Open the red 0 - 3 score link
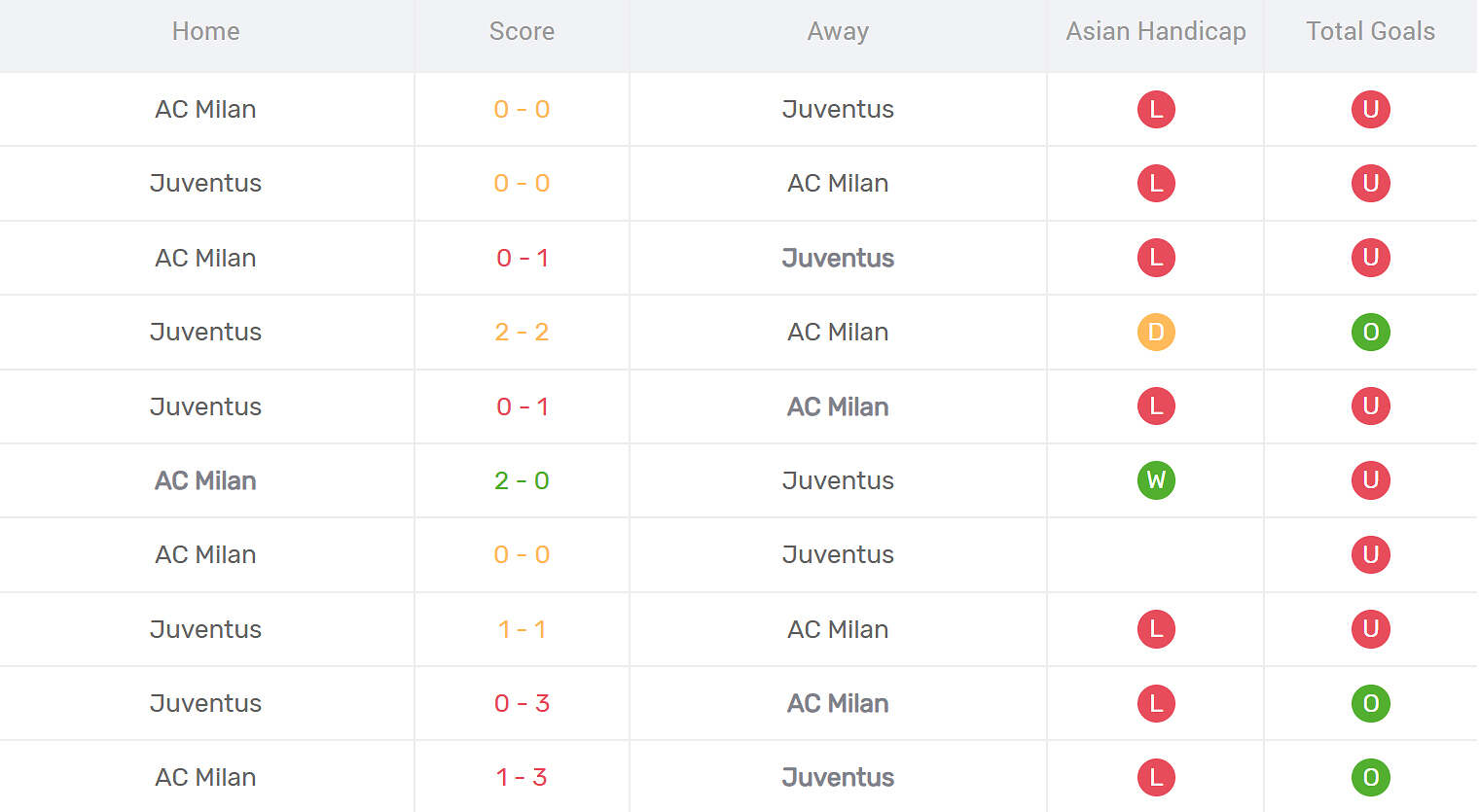This screenshot has height=812, width=1480. pos(522,703)
